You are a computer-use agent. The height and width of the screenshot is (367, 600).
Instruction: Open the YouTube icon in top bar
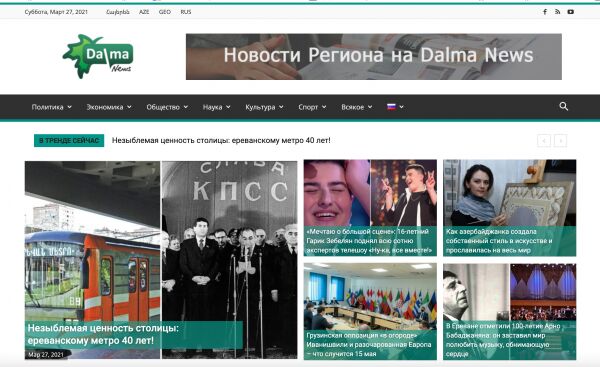pos(571,12)
